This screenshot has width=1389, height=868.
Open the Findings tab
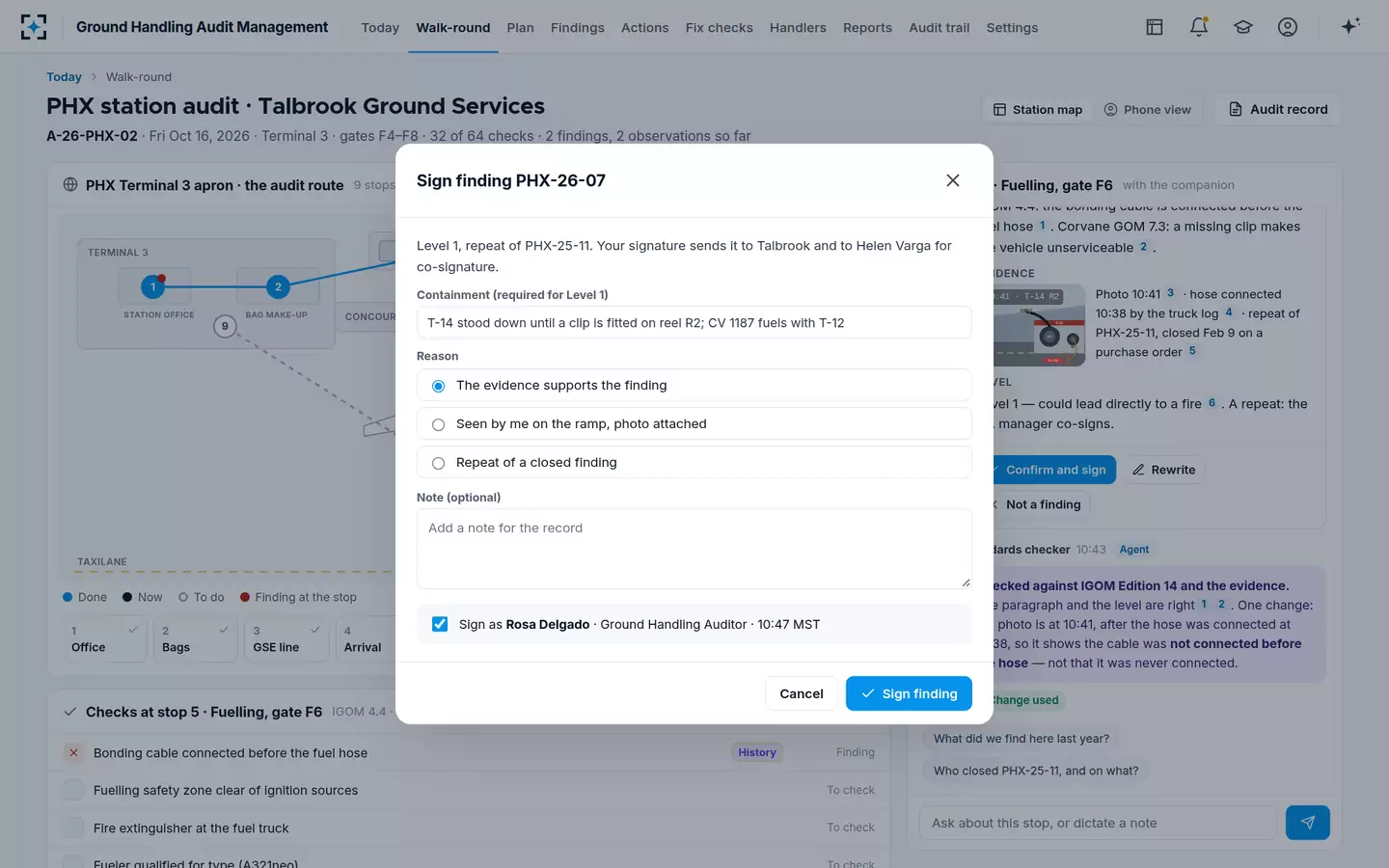click(x=578, y=28)
